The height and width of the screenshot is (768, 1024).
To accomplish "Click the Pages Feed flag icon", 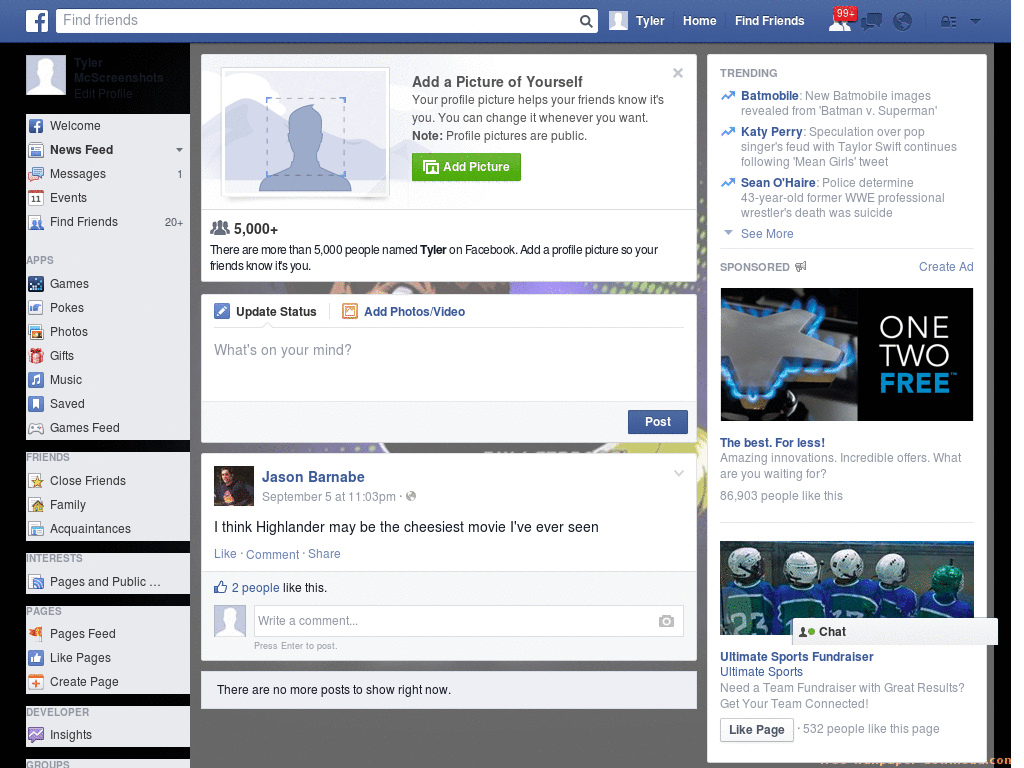I will (36, 633).
